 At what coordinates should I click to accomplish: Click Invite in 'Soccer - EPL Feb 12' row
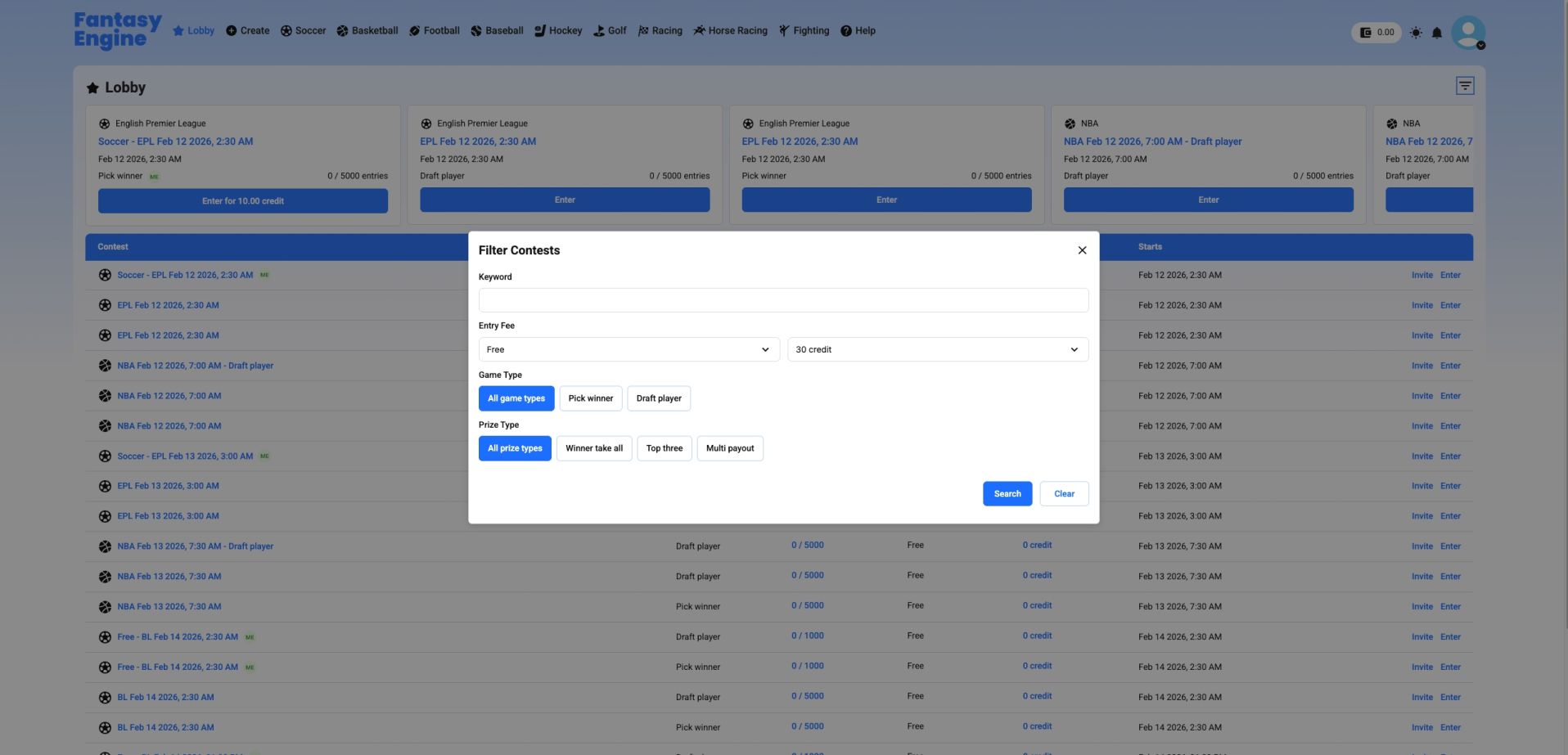click(x=1422, y=275)
